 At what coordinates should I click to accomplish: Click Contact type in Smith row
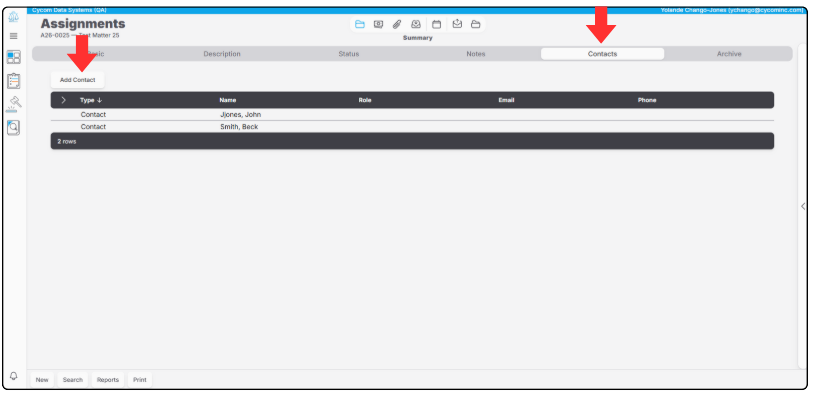coord(93,127)
